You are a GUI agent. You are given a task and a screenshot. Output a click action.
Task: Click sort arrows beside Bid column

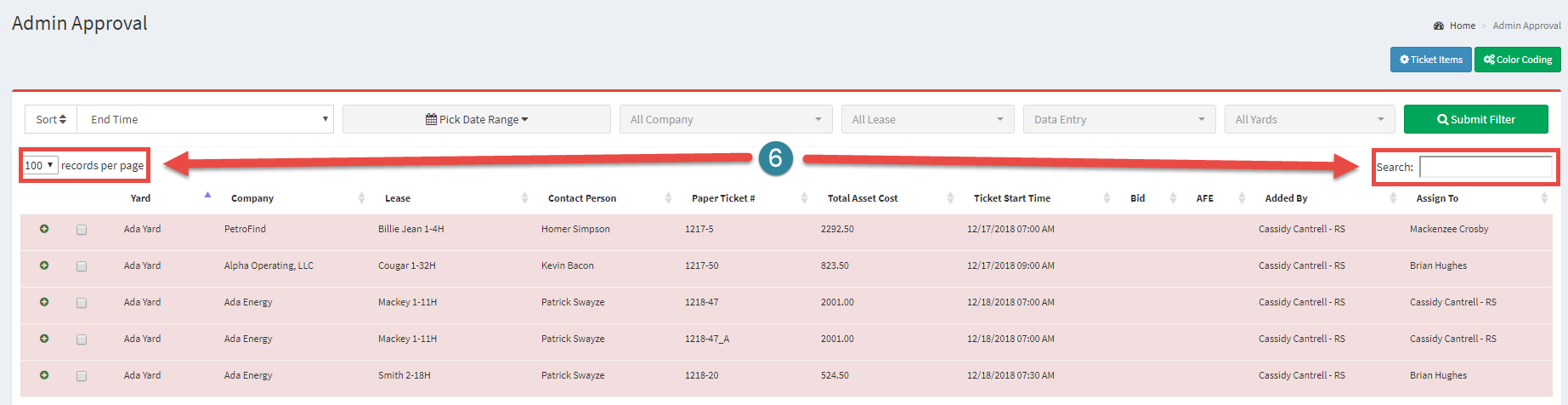click(1173, 198)
